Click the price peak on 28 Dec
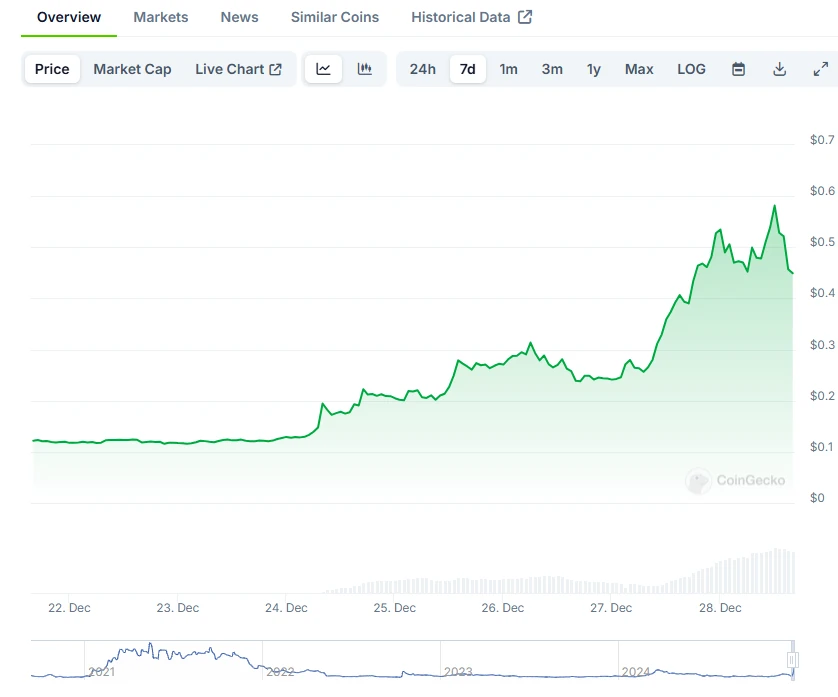 tap(774, 206)
